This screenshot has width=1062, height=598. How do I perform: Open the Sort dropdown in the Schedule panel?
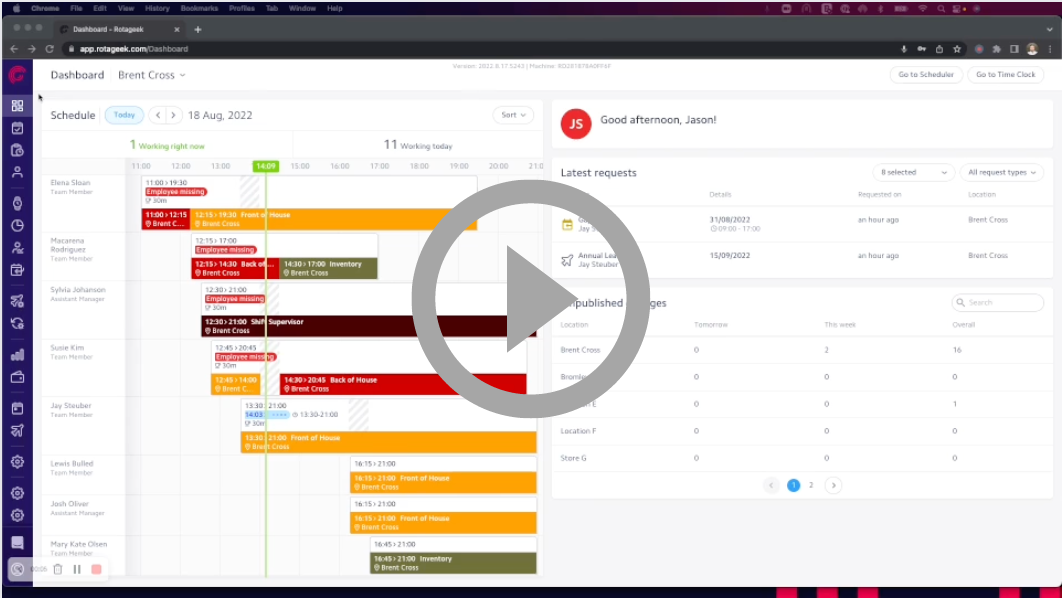click(513, 115)
